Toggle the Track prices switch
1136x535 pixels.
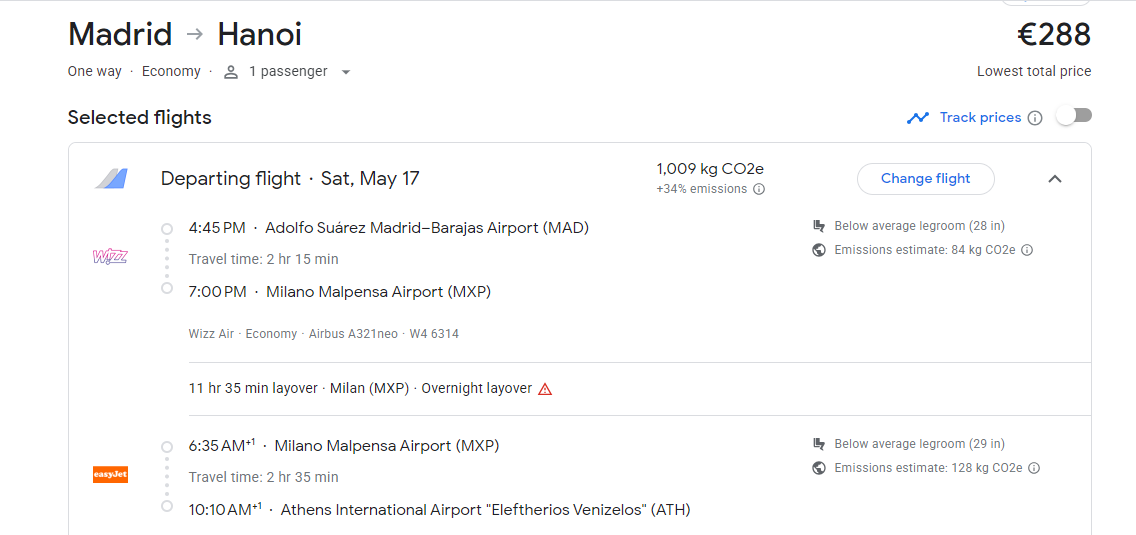click(x=1073, y=116)
